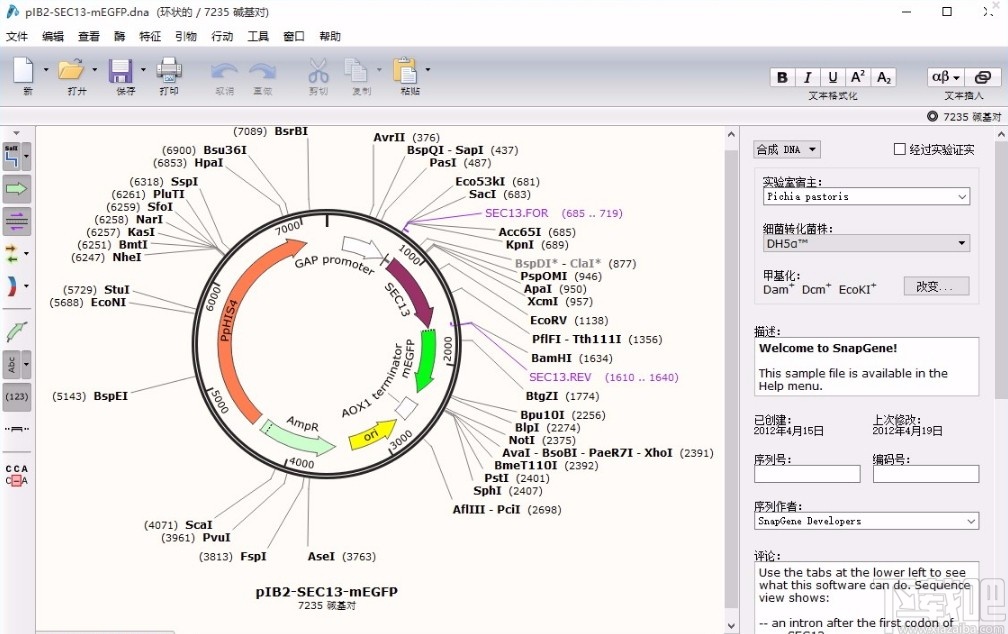The width and height of the screenshot is (1008, 634).
Task: Click the 序列号 input field
Action: 807,474
